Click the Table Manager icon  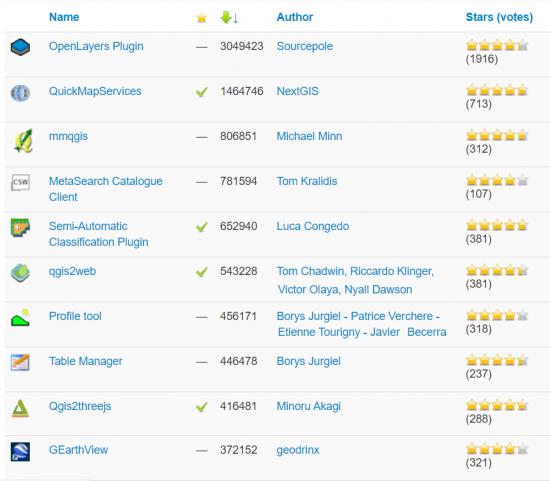[x=20, y=362]
